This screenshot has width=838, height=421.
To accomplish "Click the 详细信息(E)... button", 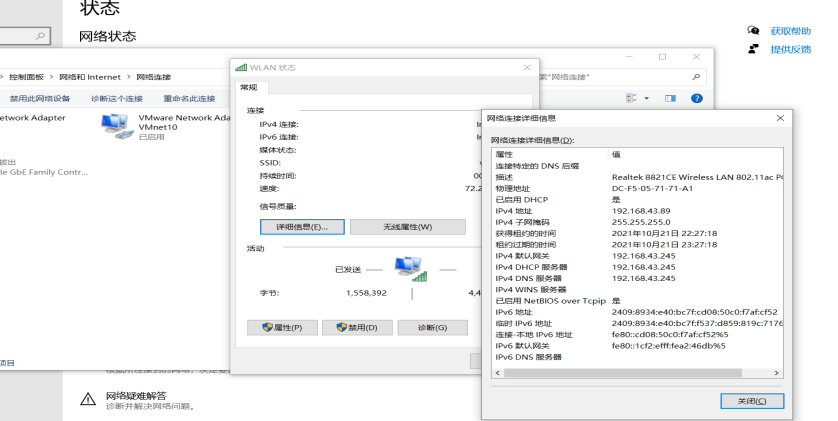I will coord(302,227).
